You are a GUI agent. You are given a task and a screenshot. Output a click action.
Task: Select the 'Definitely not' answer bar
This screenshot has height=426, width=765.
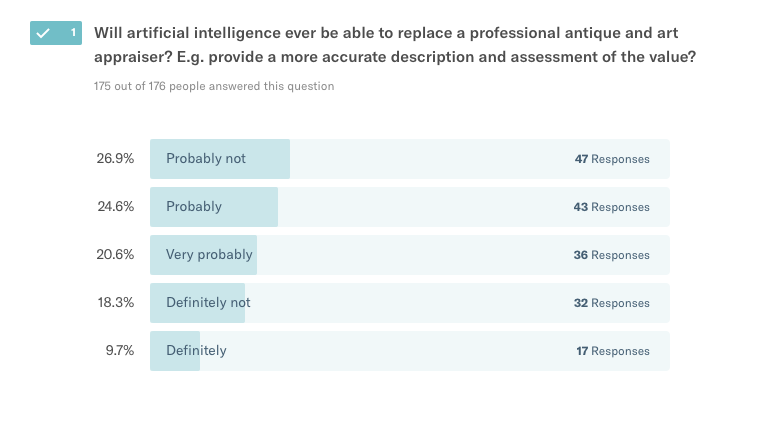click(x=409, y=303)
